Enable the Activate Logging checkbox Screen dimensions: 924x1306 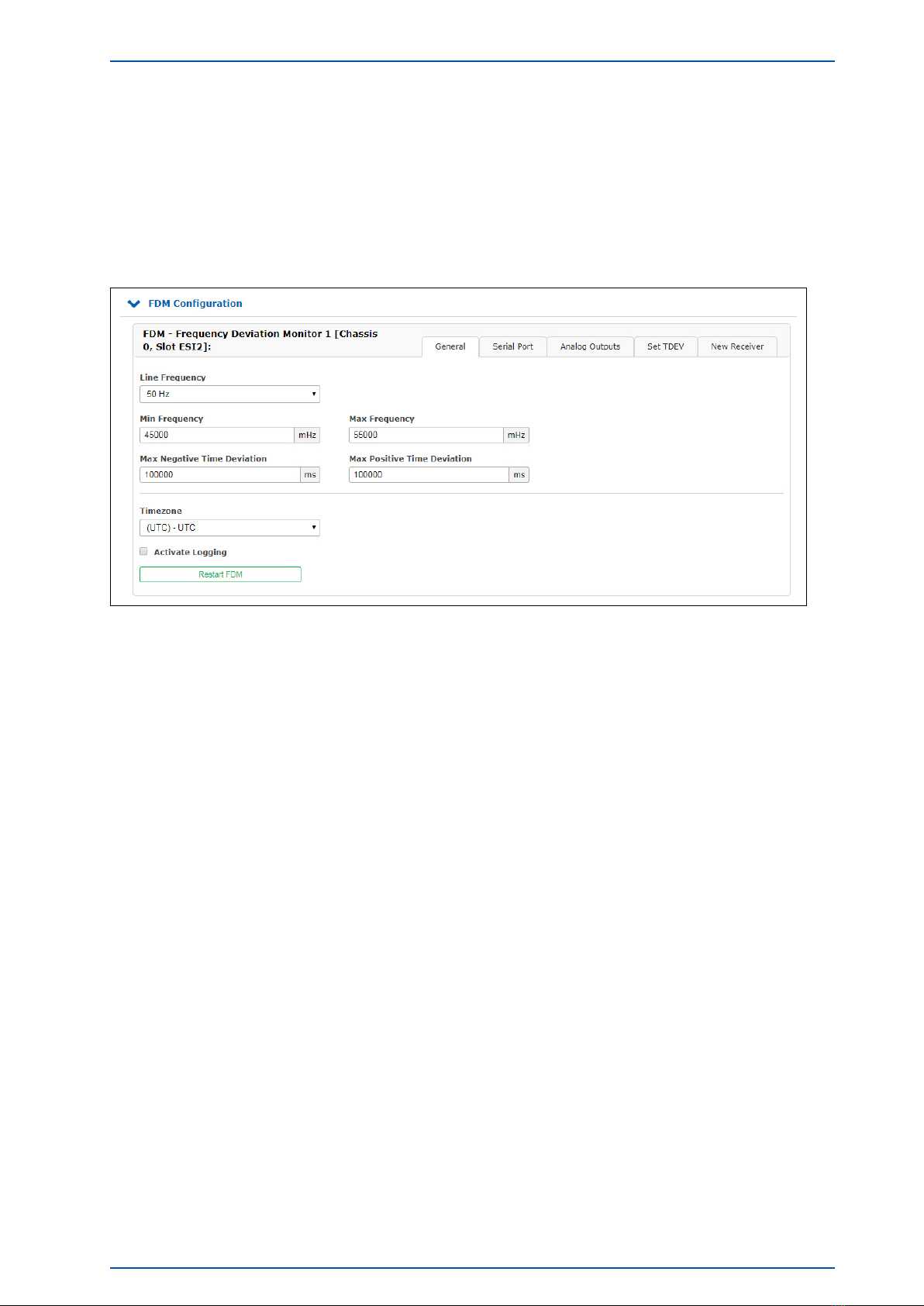pyautogui.click(x=143, y=552)
